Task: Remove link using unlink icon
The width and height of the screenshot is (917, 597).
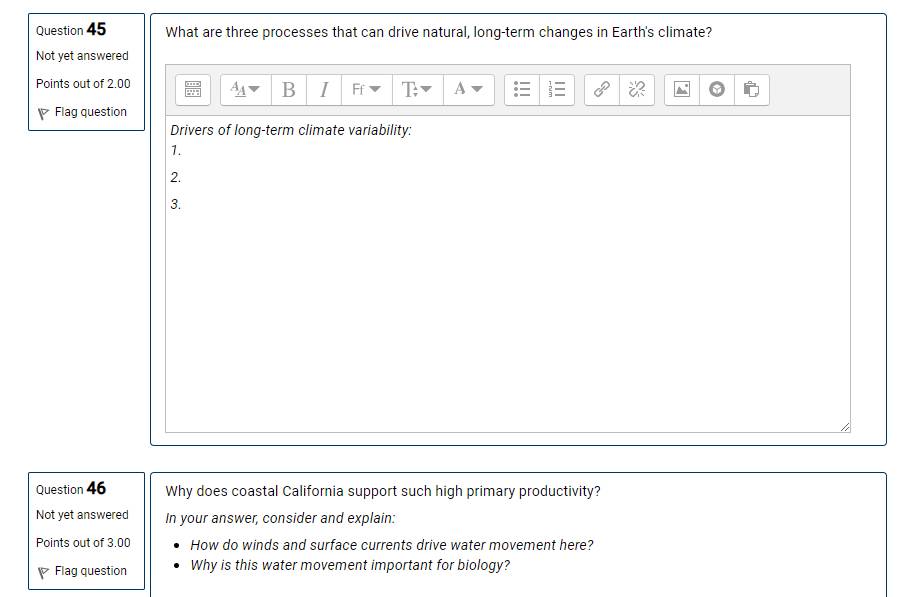Action: click(637, 89)
